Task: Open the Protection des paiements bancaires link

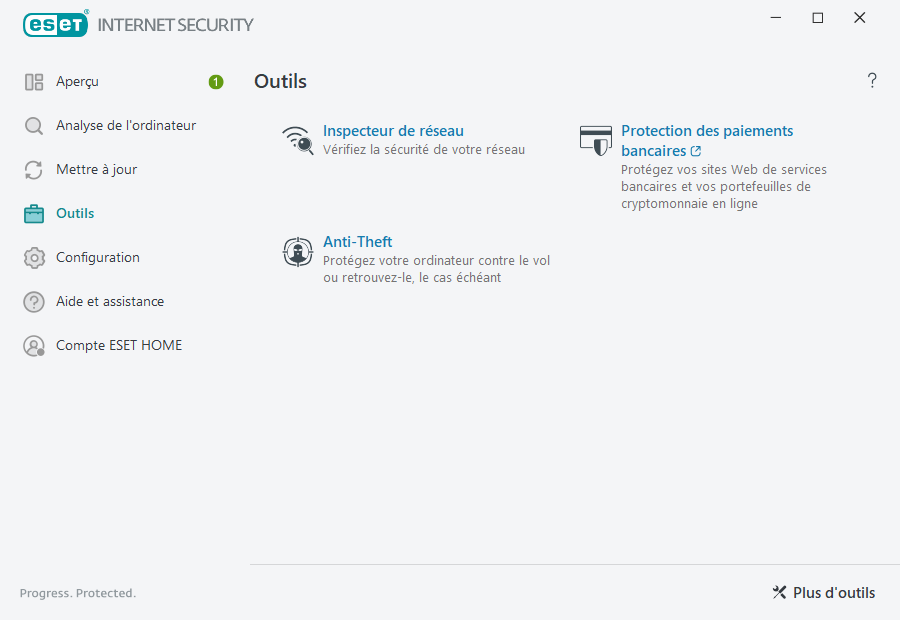Action: [x=707, y=130]
